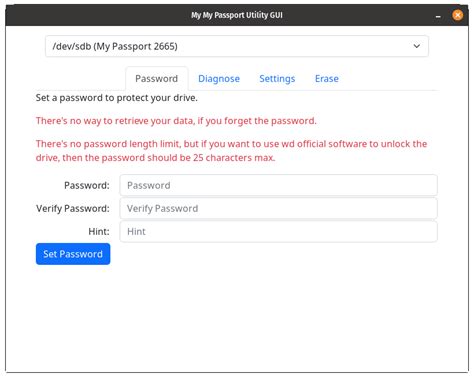This screenshot has width=474, height=378.
Task: Click the "Password:" field label
Action: [x=87, y=185]
